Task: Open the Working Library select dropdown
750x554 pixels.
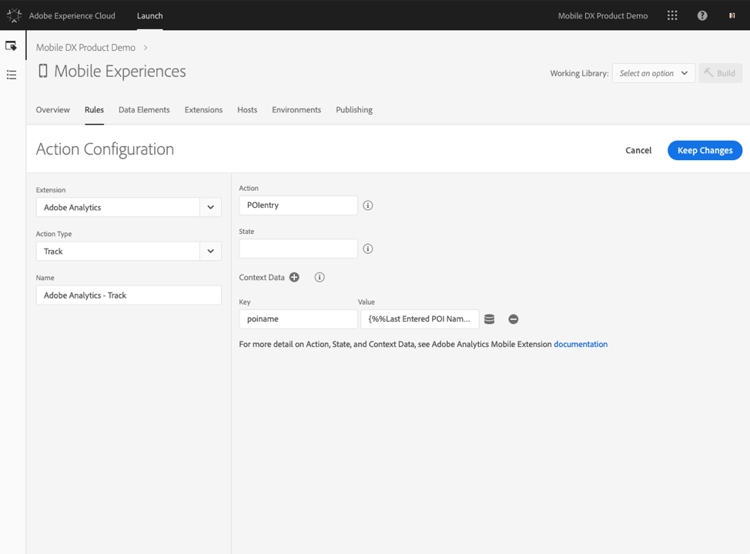Action: click(653, 73)
